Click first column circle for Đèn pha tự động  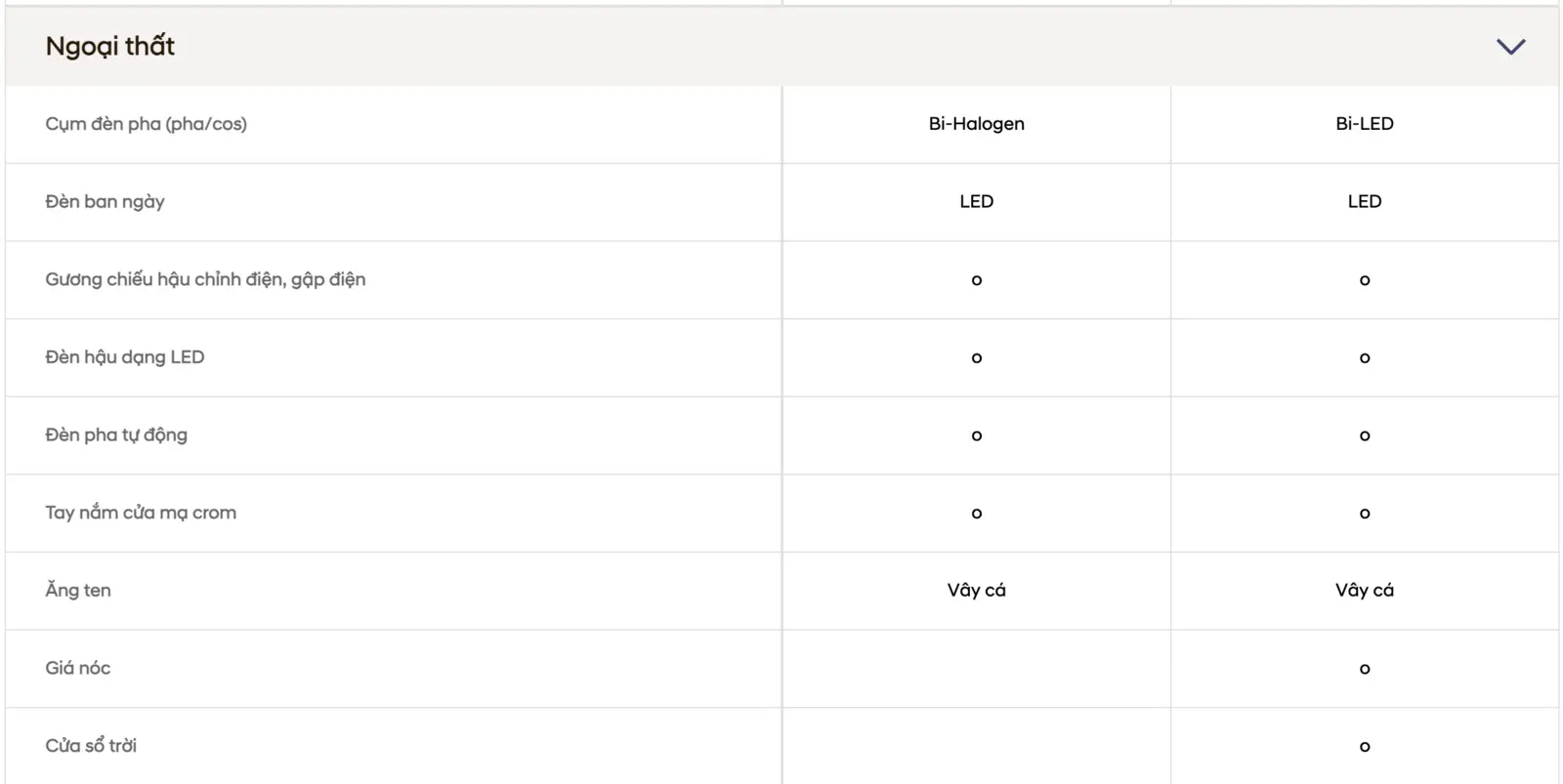point(977,435)
